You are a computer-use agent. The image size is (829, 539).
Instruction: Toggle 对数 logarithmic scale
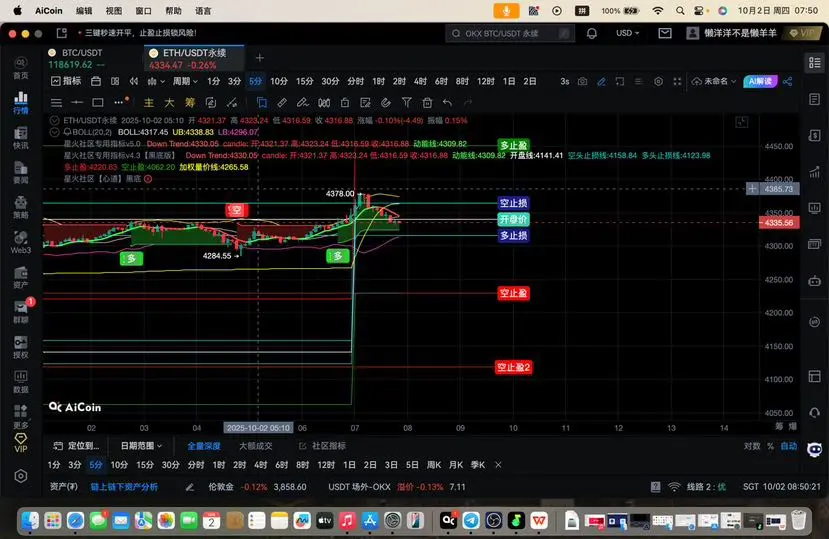[x=752, y=446]
